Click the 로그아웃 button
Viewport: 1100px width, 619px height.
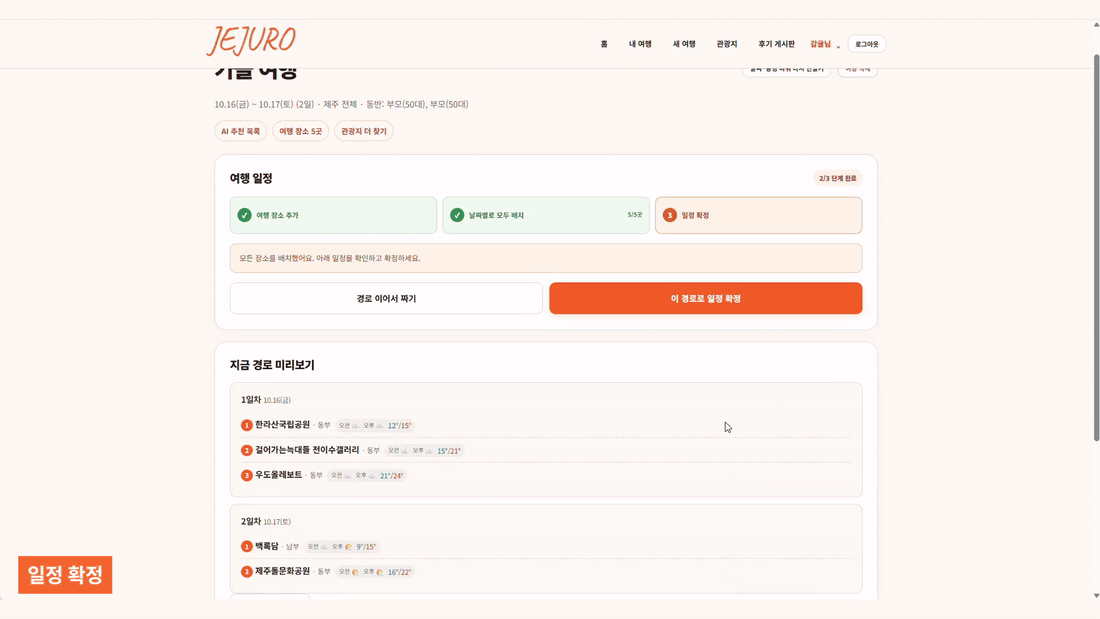(x=866, y=44)
